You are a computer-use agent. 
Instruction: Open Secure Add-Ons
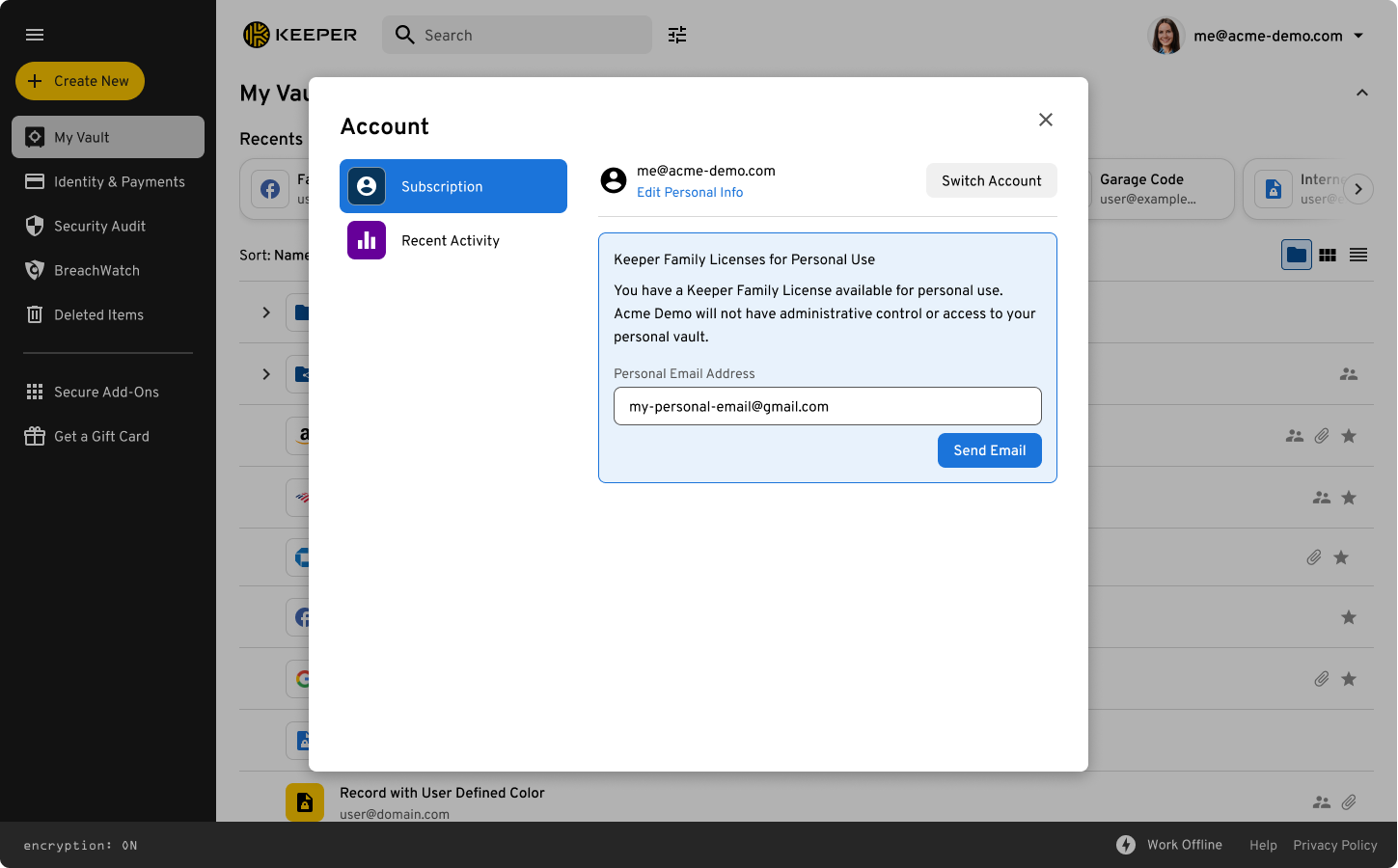pyautogui.click(x=106, y=392)
